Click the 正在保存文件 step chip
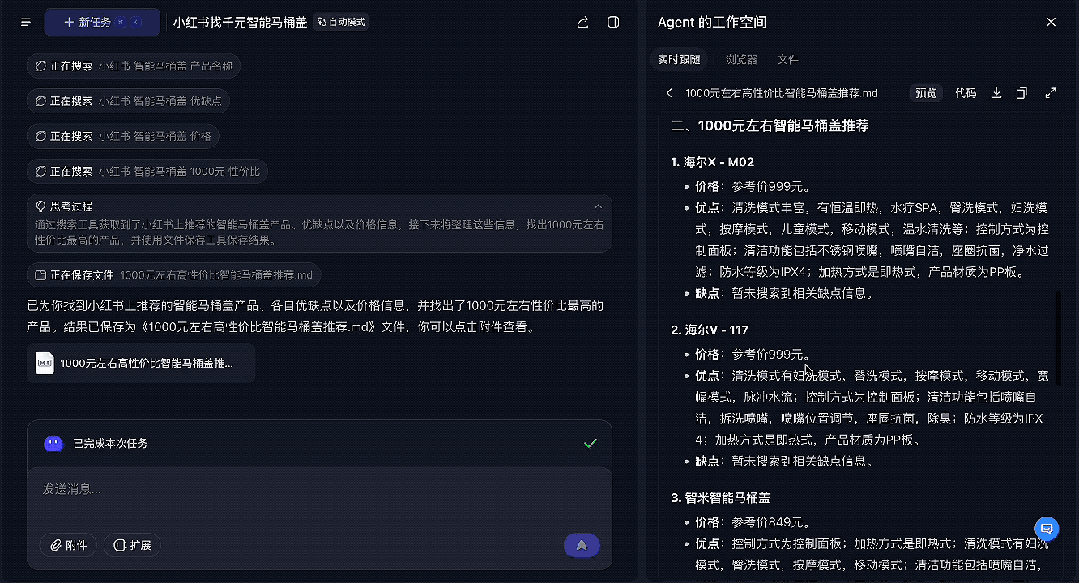The width and height of the screenshot is (1079, 583). [174, 275]
